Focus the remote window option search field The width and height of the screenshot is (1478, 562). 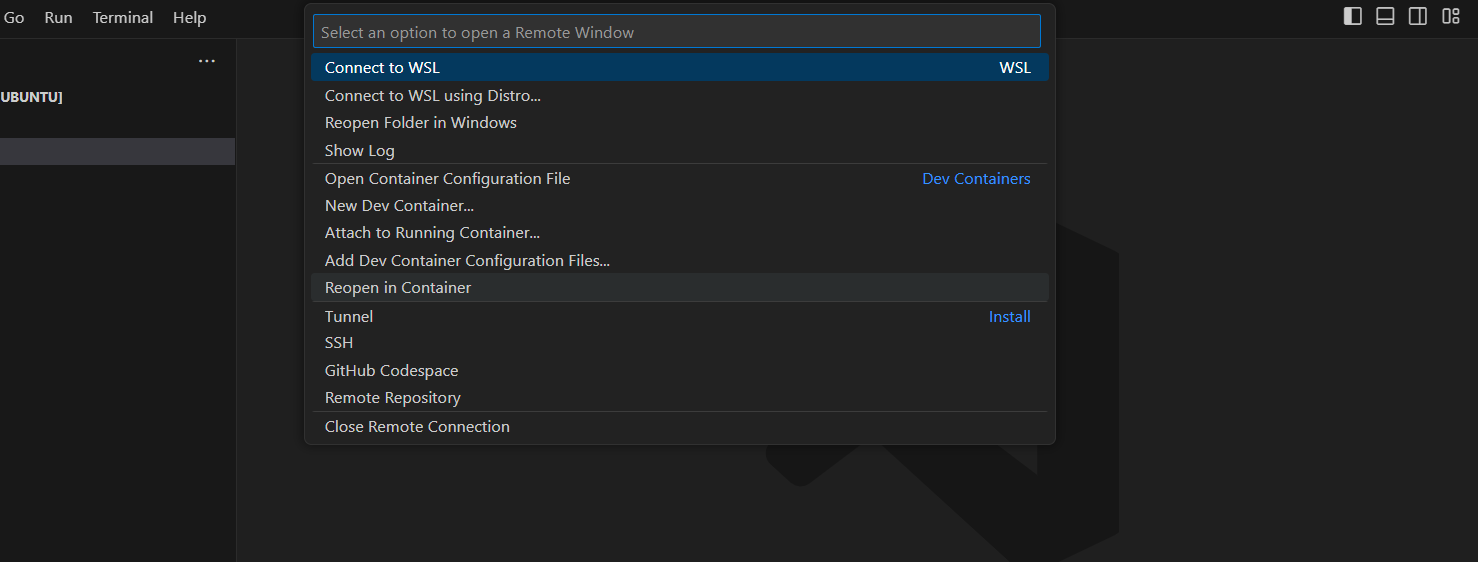click(677, 32)
